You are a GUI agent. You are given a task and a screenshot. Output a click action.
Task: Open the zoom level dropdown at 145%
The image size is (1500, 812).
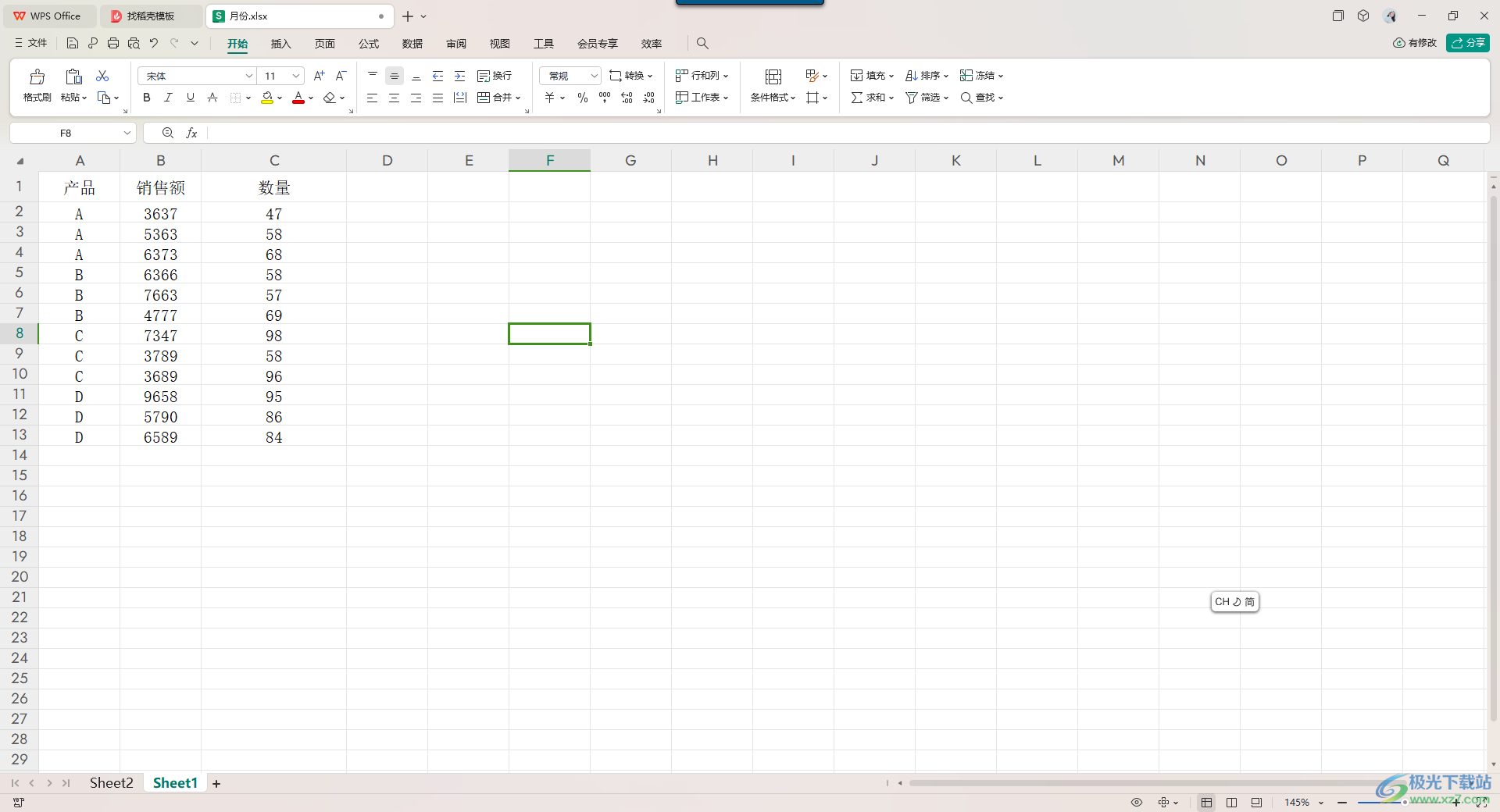(x=1321, y=803)
